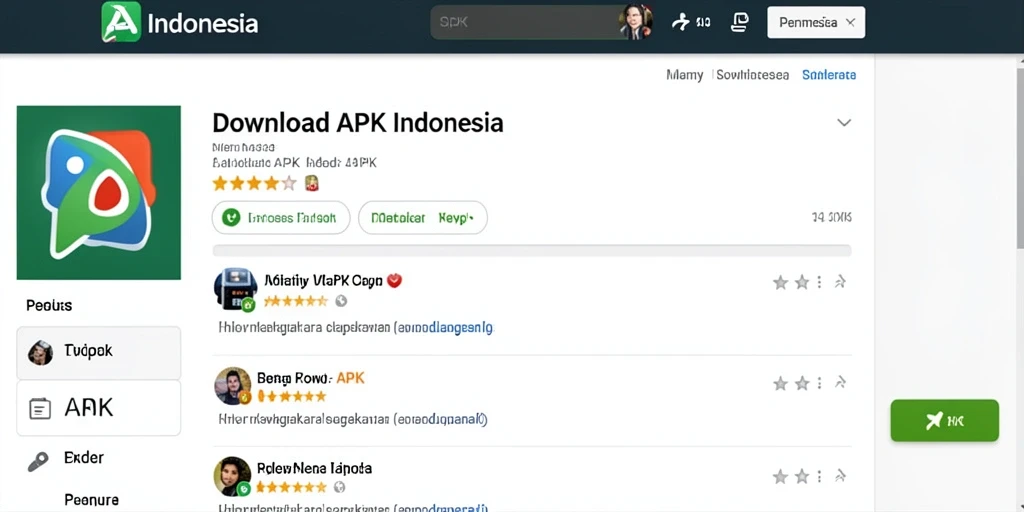This screenshot has height=512, width=1024.
Task: Click the Mamy link
Action: tap(684, 75)
